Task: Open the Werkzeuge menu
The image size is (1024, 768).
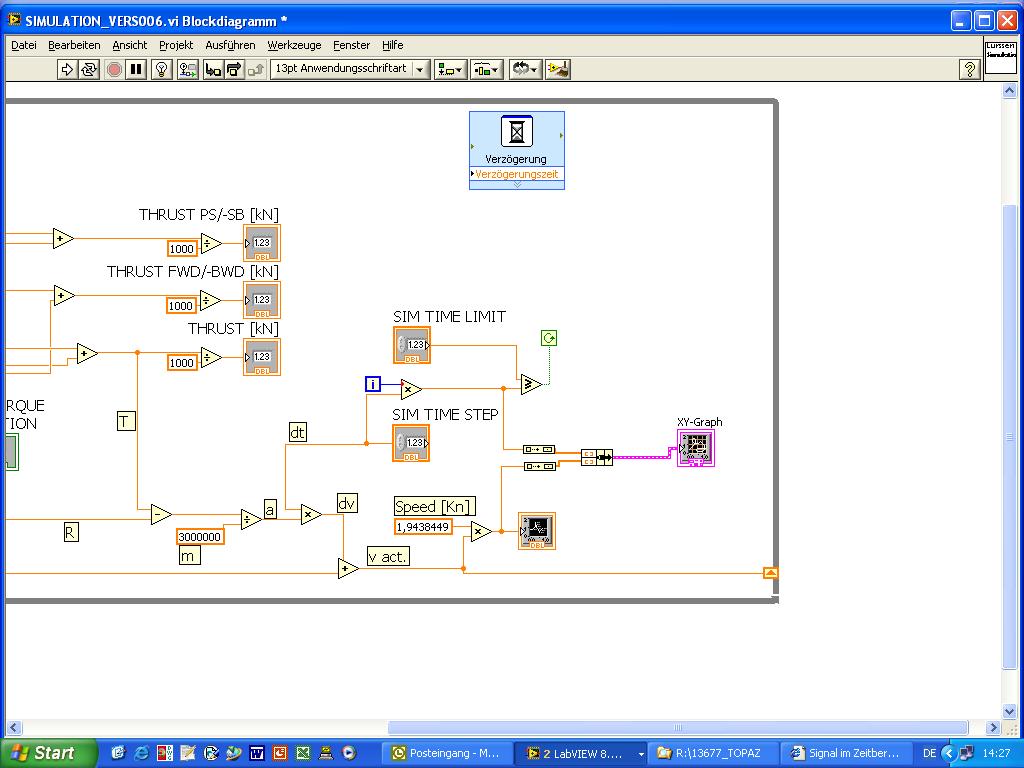Action: click(294, 45)
